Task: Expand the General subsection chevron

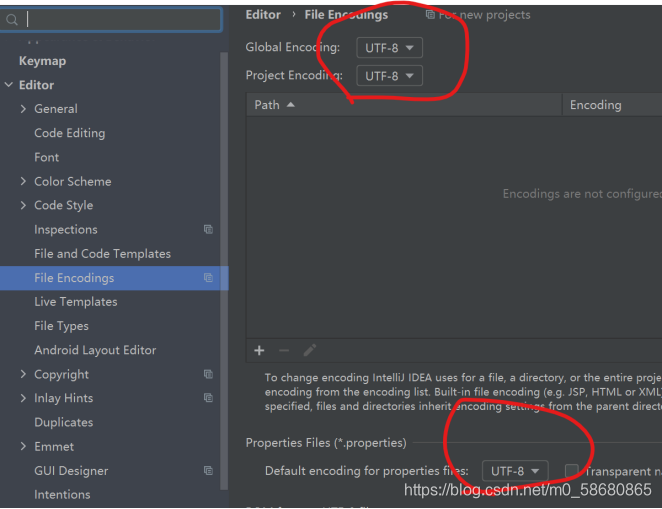Action: tap(23, 109)
